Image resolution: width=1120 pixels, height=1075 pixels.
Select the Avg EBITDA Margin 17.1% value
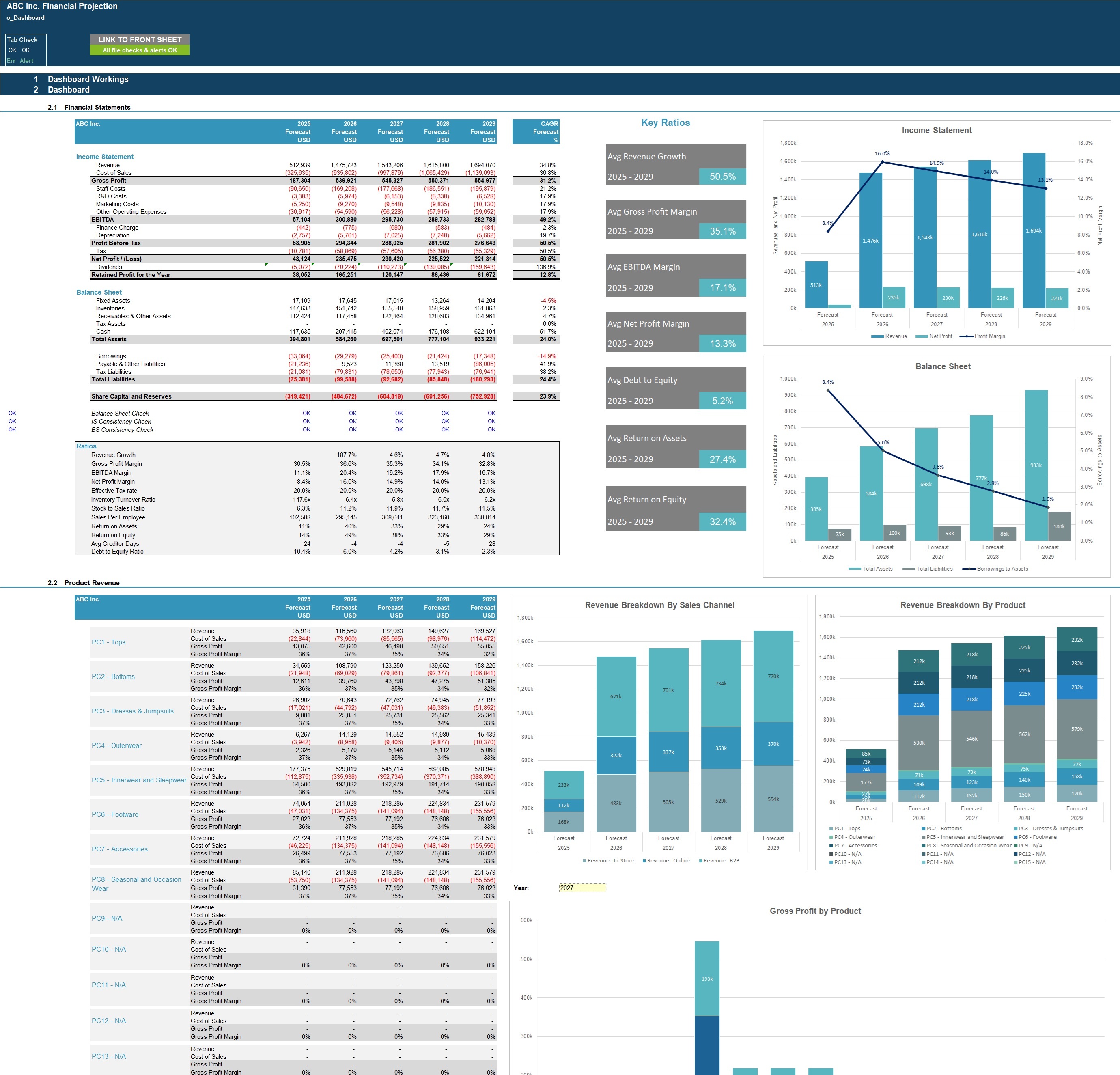point(722,287)
